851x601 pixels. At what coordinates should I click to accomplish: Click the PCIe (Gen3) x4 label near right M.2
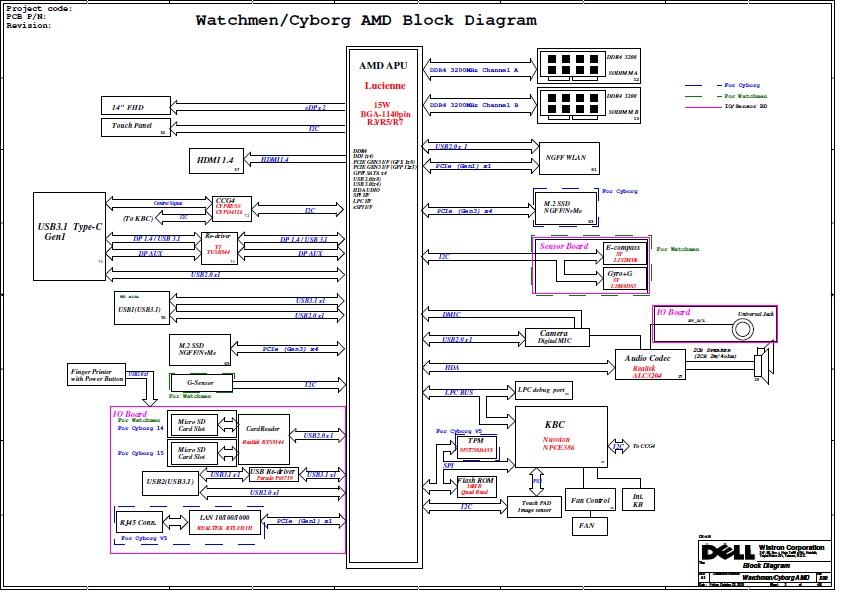pyautogui.click(x=465, y=211)
